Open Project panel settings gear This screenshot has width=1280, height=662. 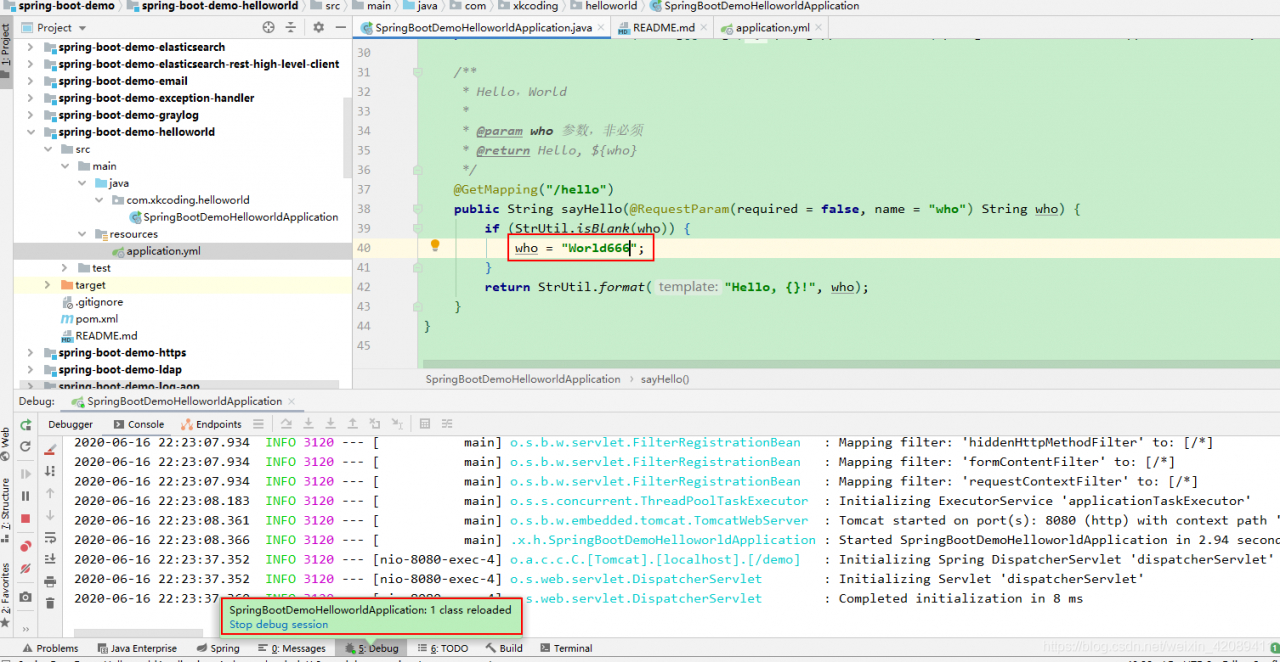point(318,27)
